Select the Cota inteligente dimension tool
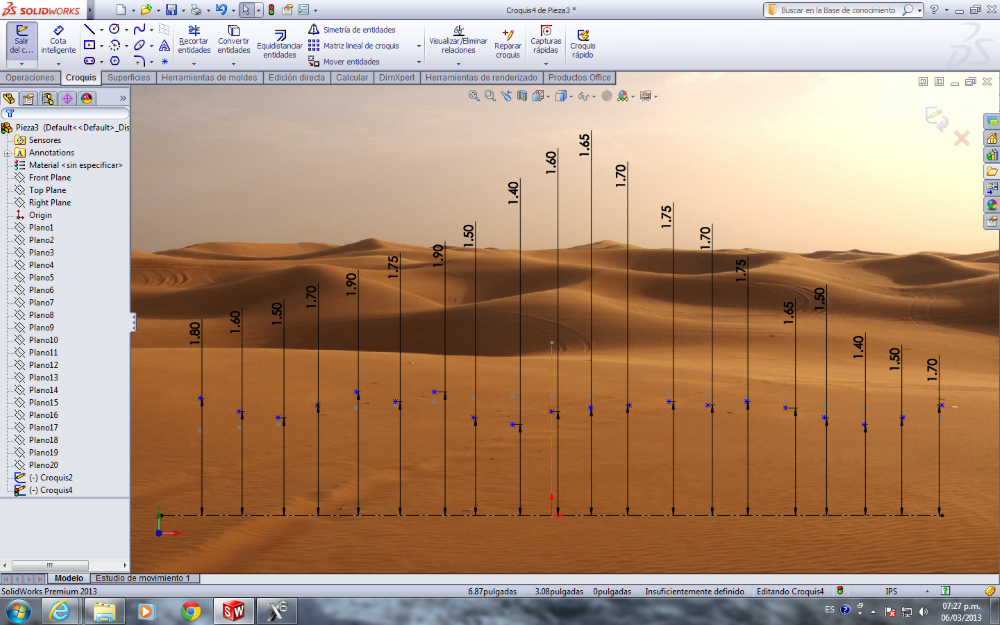The height and width of the screenshot is (625, 1000). coord(58,40)
